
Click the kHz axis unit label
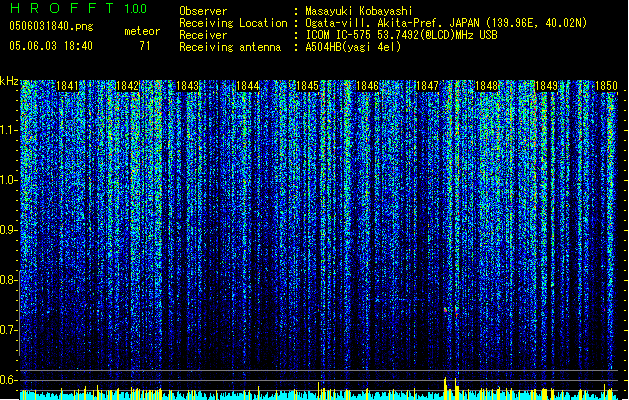(x=9, y=81)
